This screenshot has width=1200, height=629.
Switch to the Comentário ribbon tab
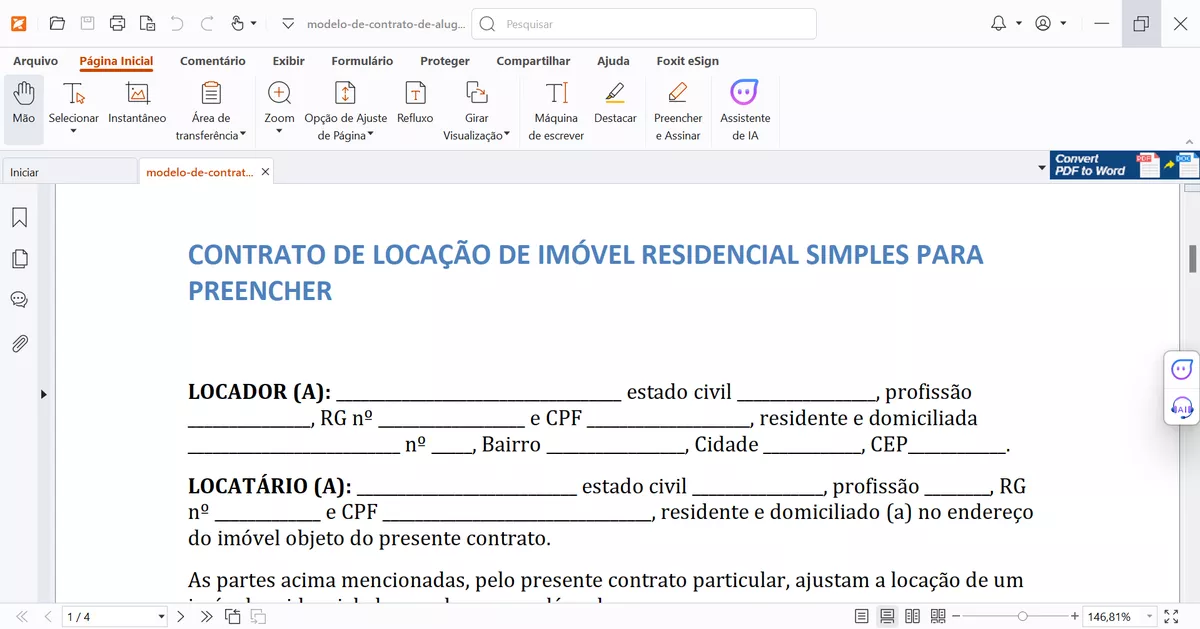(212, 61)
